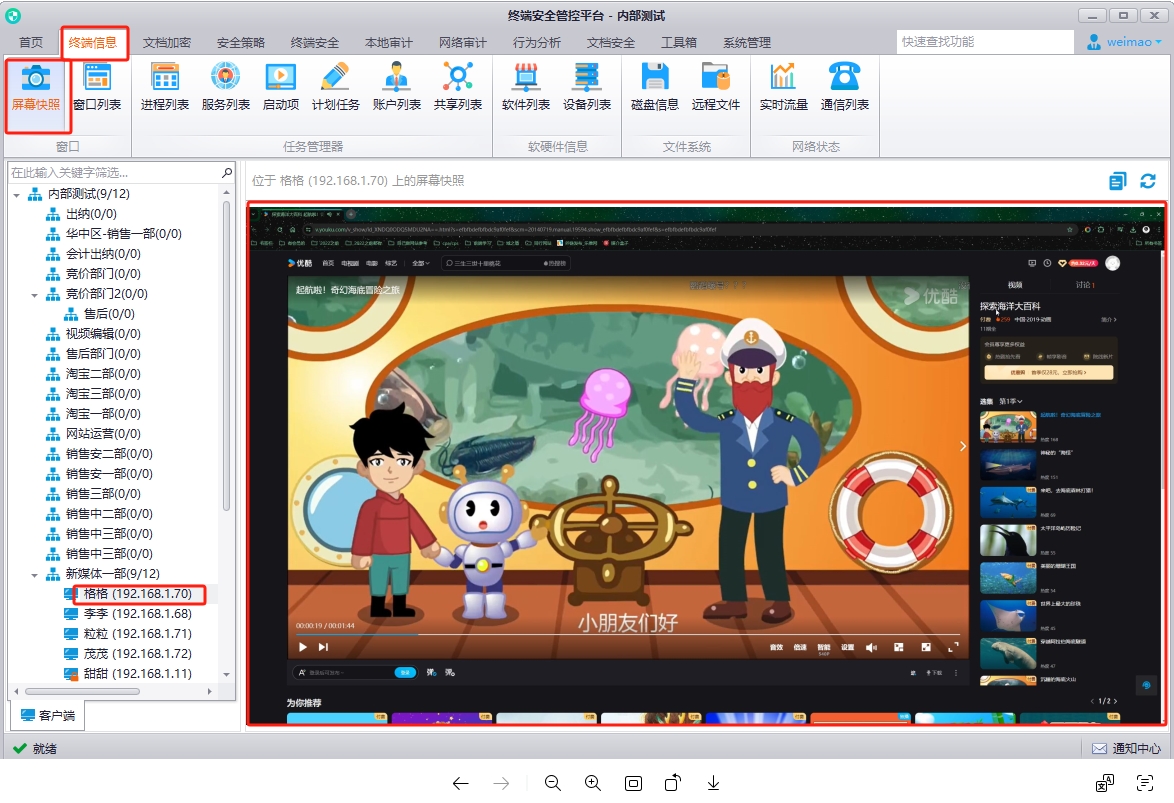Click the copy snapshot icon beside refresh
This screenshot has height=803, width=1174.
[x=1117, y=181]
